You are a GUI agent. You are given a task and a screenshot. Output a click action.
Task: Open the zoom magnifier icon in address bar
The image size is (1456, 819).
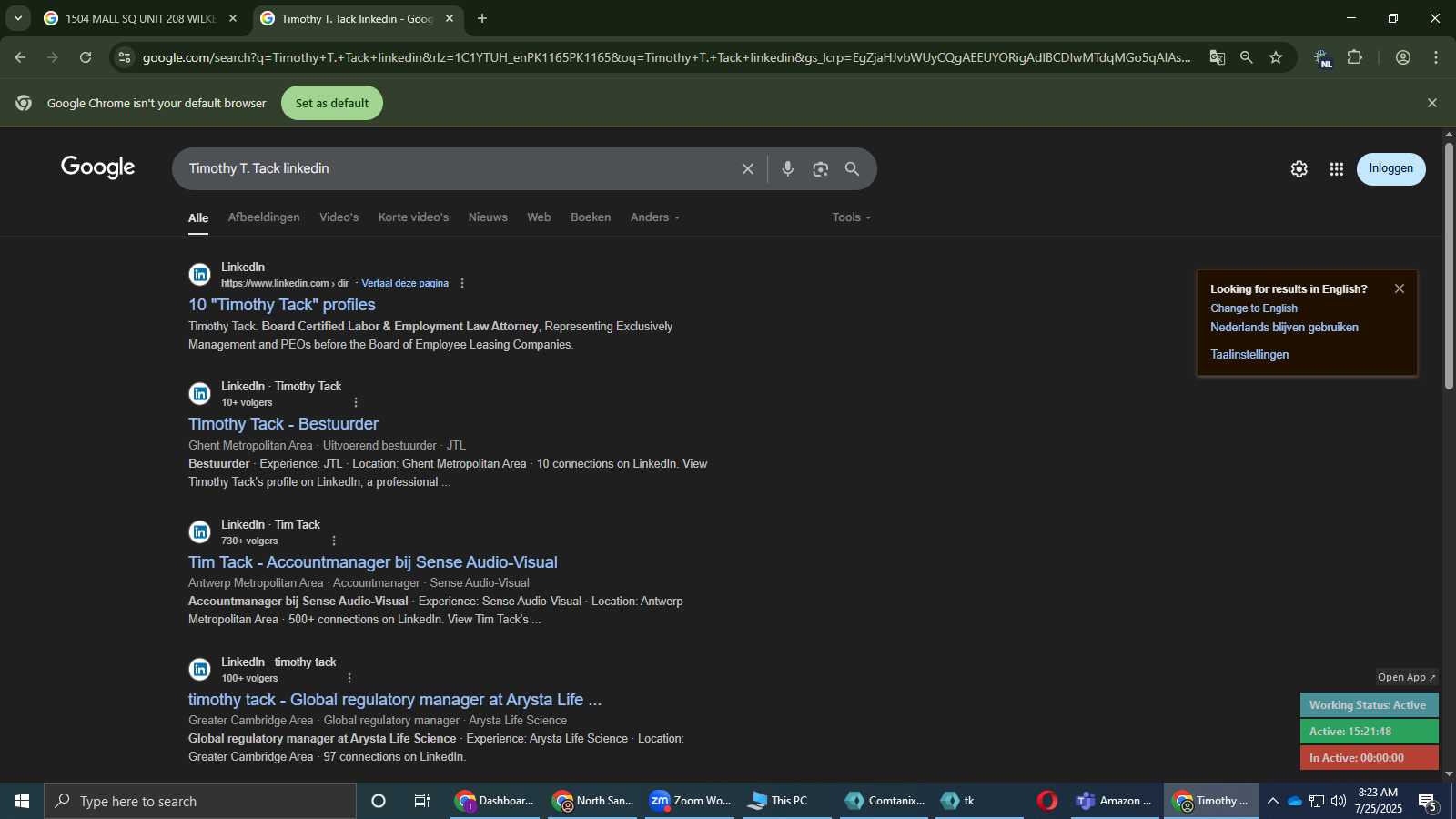(x=1246, y=57)
